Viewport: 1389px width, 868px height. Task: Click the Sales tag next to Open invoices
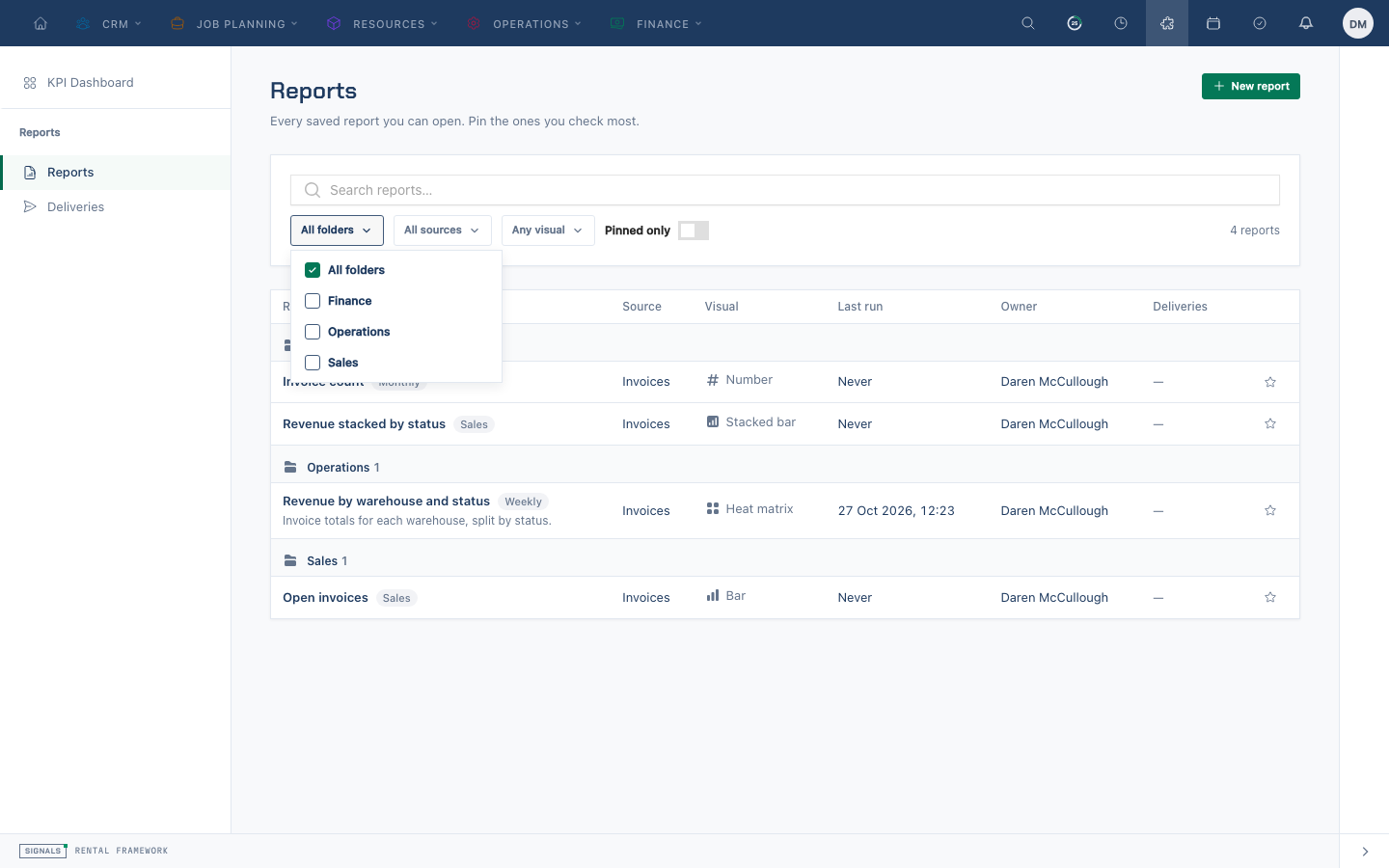coord(396,598)
